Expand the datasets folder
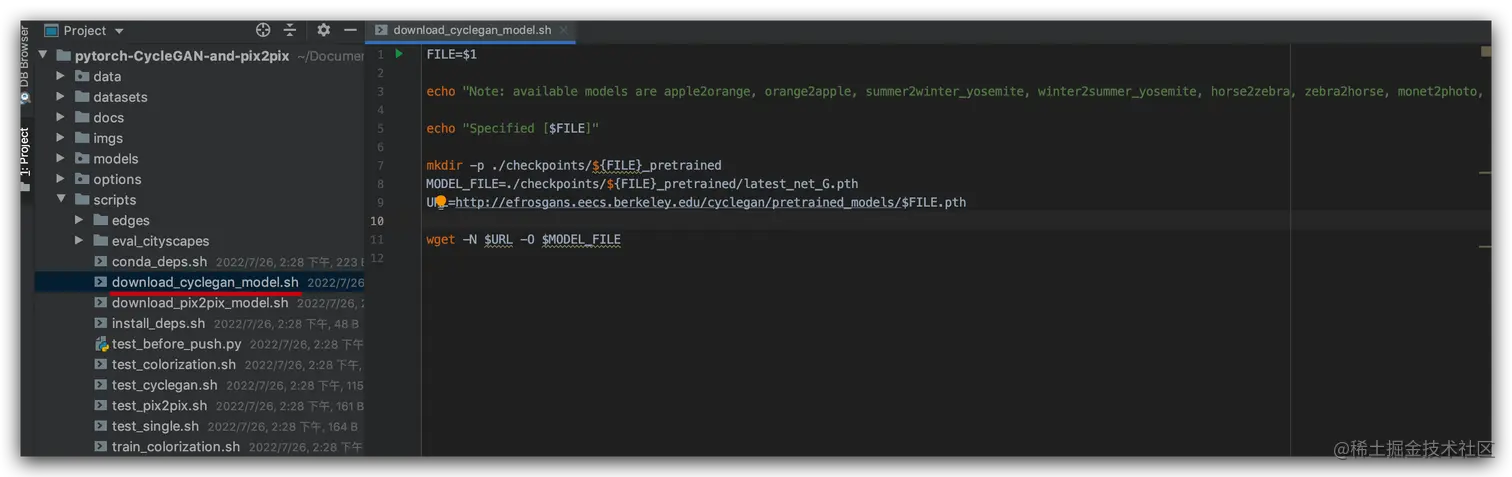The image size is (1512, 477). (61, 97)
